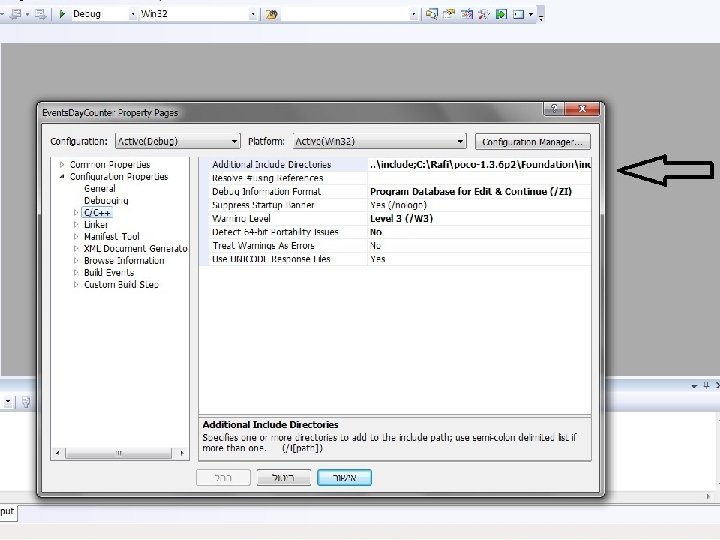Expand the C/C++ tree node arrow
Image resolution: width=720 pixels, height=540 pixels.
76,213
